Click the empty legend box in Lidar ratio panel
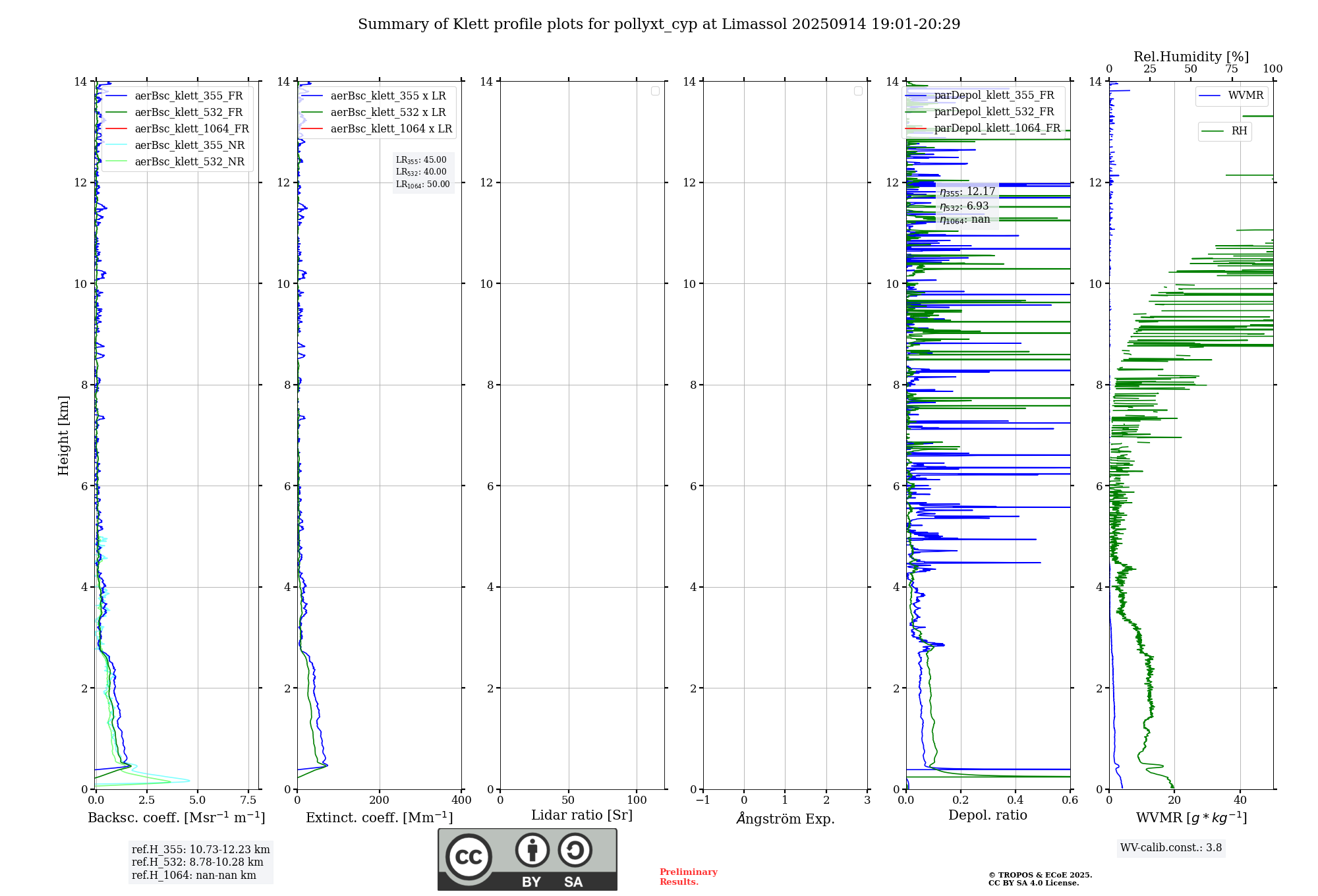 click(x=655, y=91)
